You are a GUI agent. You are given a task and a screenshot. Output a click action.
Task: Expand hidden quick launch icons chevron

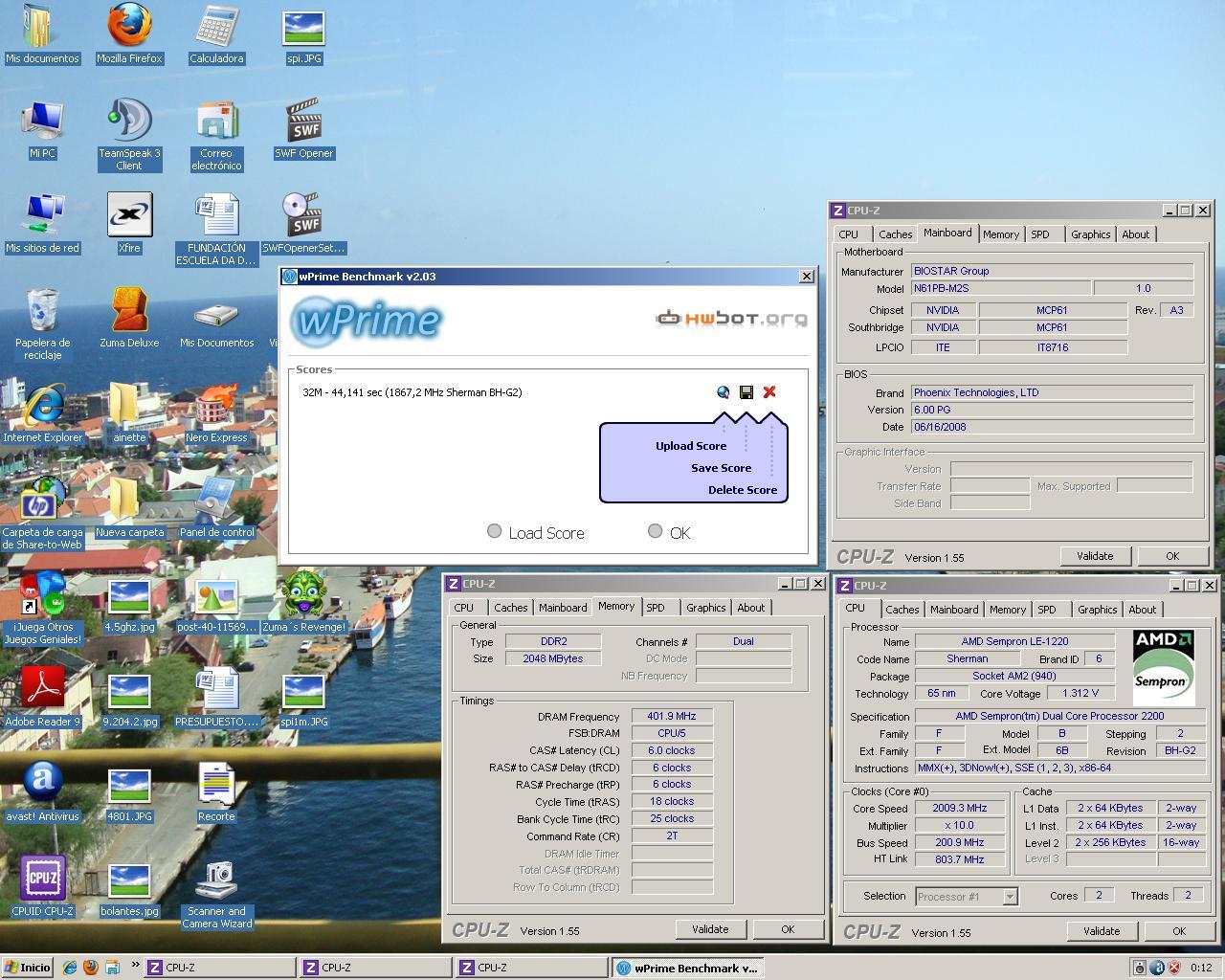(x=135, y=966)
